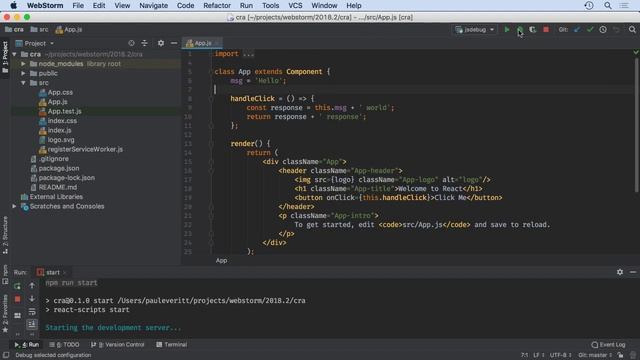Screen dimensions: 640x360
Task: Click the src breadcrumb in navigation bar
Action: point(39,29)
